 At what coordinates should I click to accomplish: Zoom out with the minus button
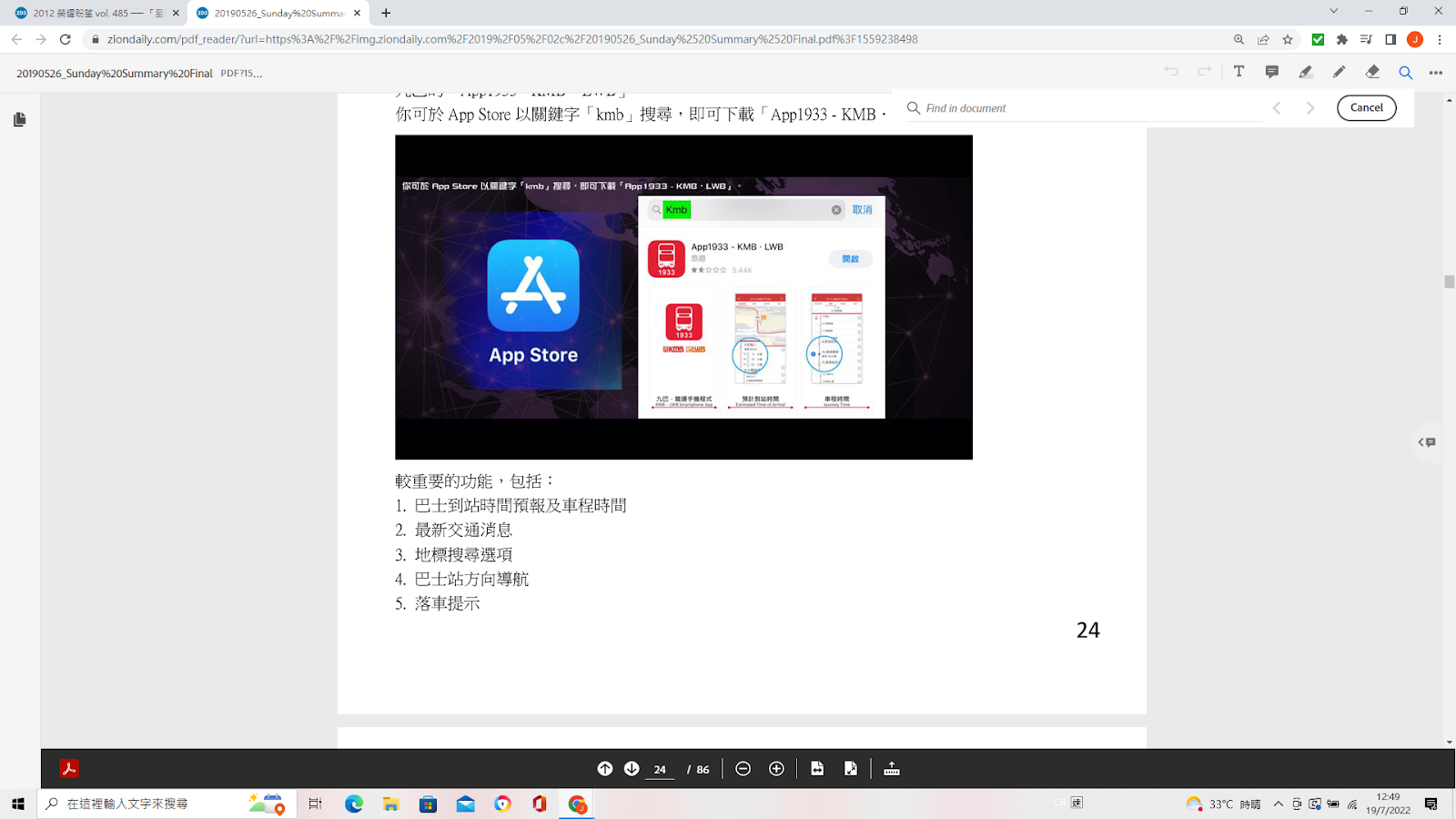[x=743, y=769]
